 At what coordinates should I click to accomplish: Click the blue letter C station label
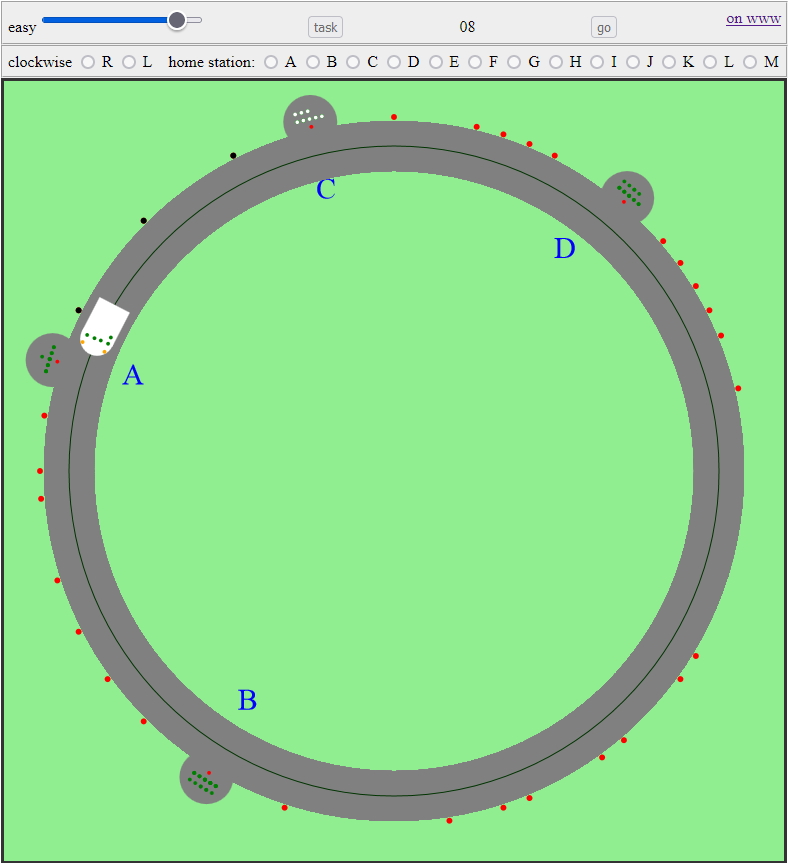tap(326, 190)
